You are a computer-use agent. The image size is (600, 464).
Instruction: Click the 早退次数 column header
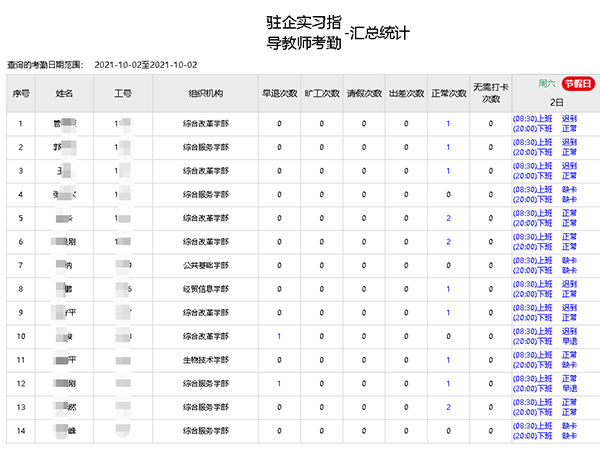pyautogui.click(x=279, y=93)
